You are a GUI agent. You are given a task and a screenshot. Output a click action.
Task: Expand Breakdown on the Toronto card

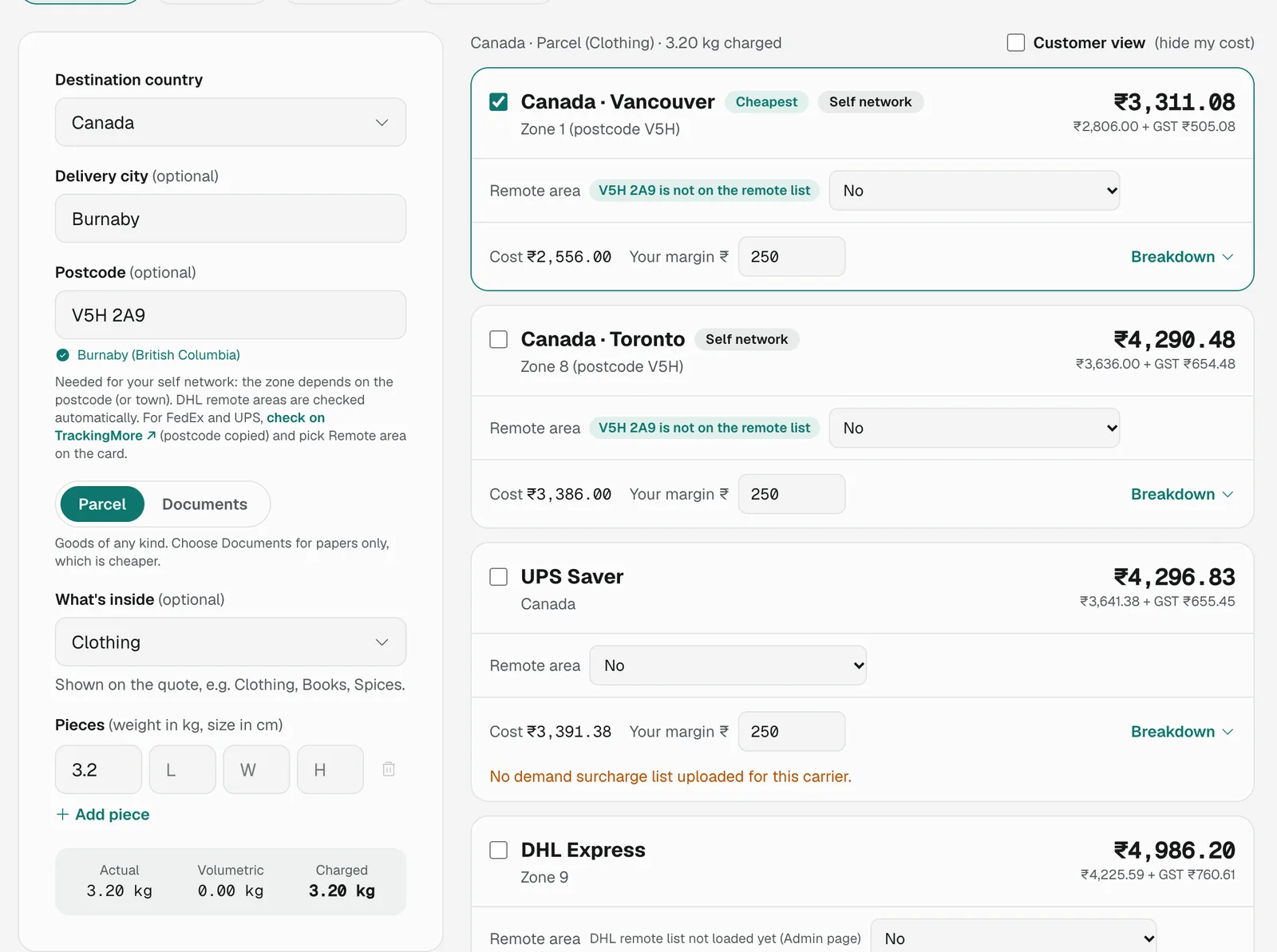pyautogui.click(x=1182, y=494)
